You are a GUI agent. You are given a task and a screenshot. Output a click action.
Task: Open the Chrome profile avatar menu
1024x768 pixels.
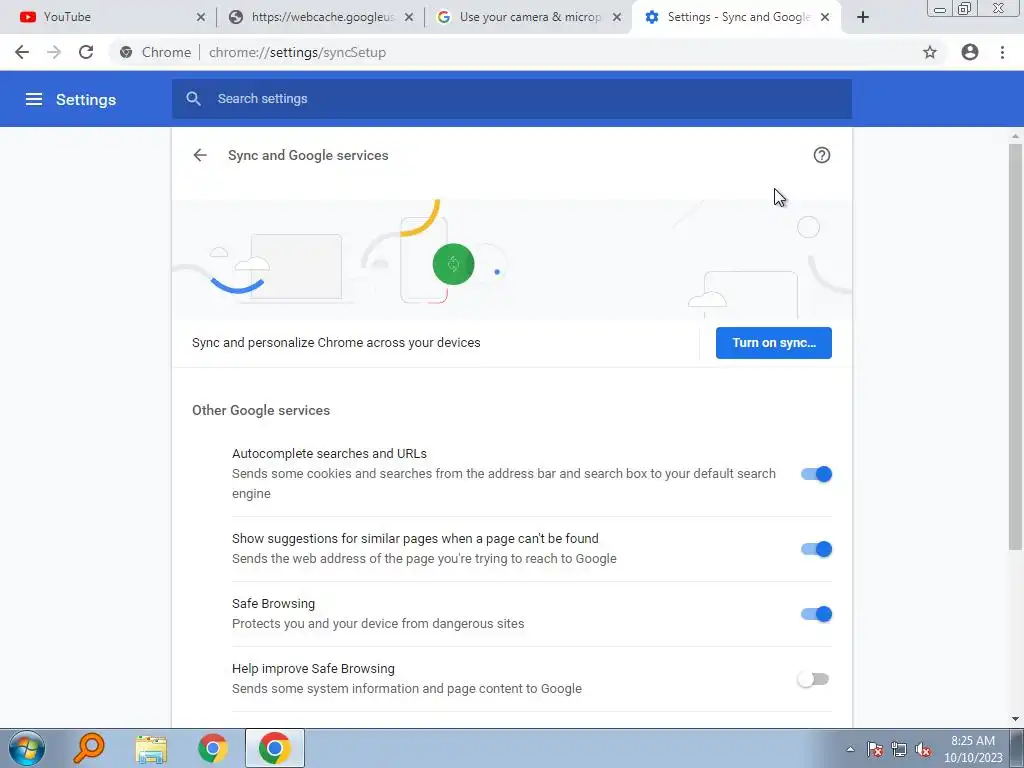[x=970, y=52]
